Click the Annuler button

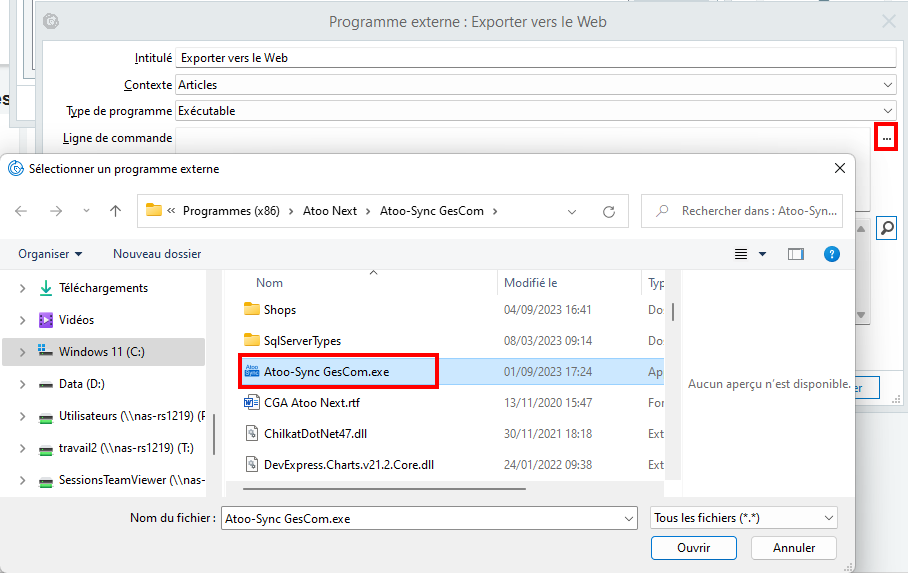click(793, 548)
